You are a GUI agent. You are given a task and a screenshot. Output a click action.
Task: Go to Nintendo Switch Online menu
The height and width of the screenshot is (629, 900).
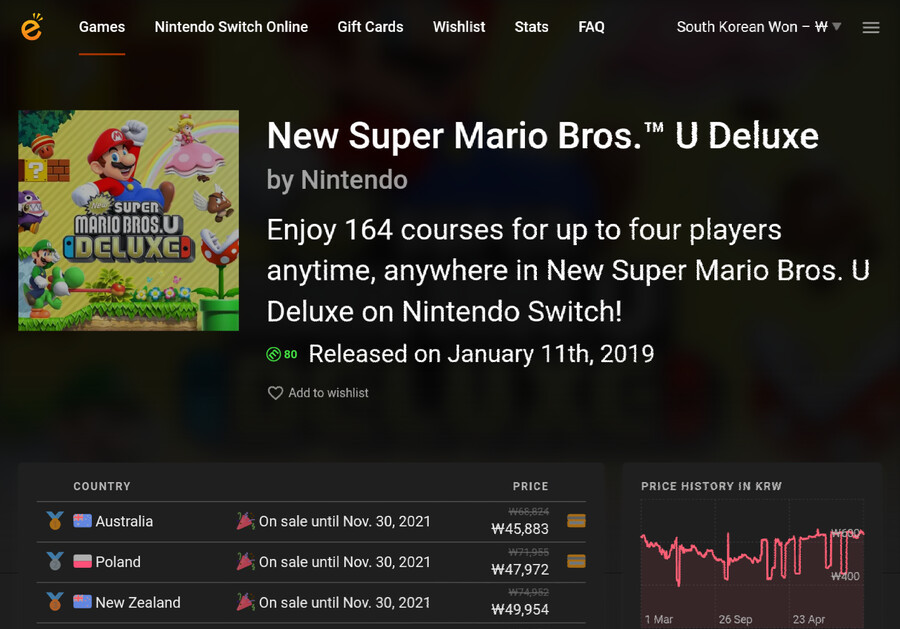[x=231, y=27]
